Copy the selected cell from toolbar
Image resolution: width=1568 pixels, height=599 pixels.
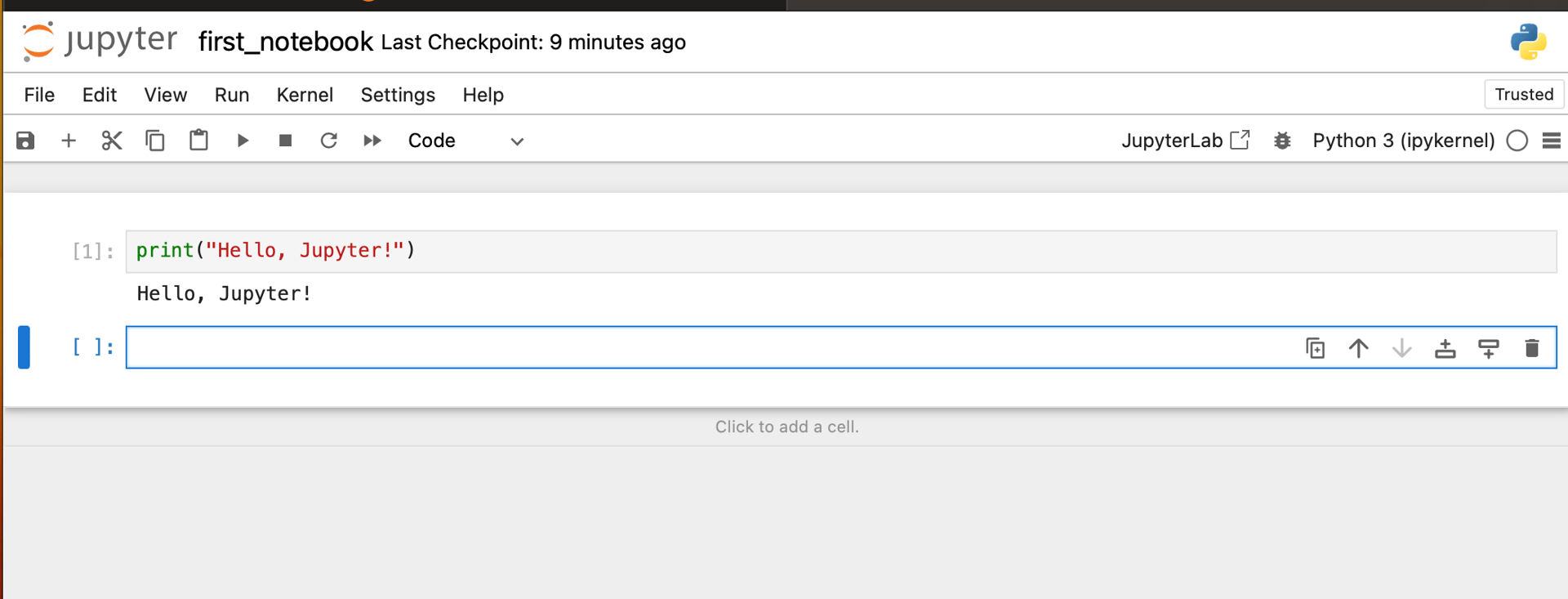(155, 141)
